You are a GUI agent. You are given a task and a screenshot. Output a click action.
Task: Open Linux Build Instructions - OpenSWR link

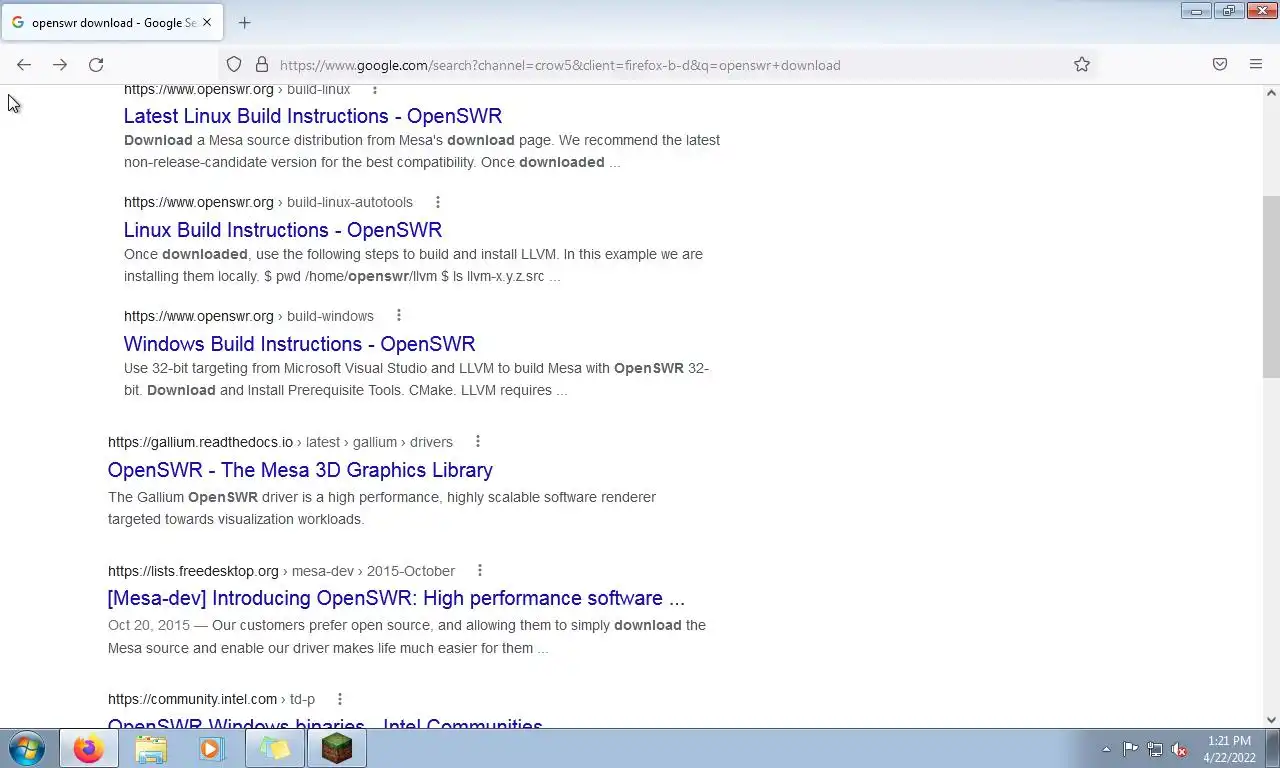[283, 230]
